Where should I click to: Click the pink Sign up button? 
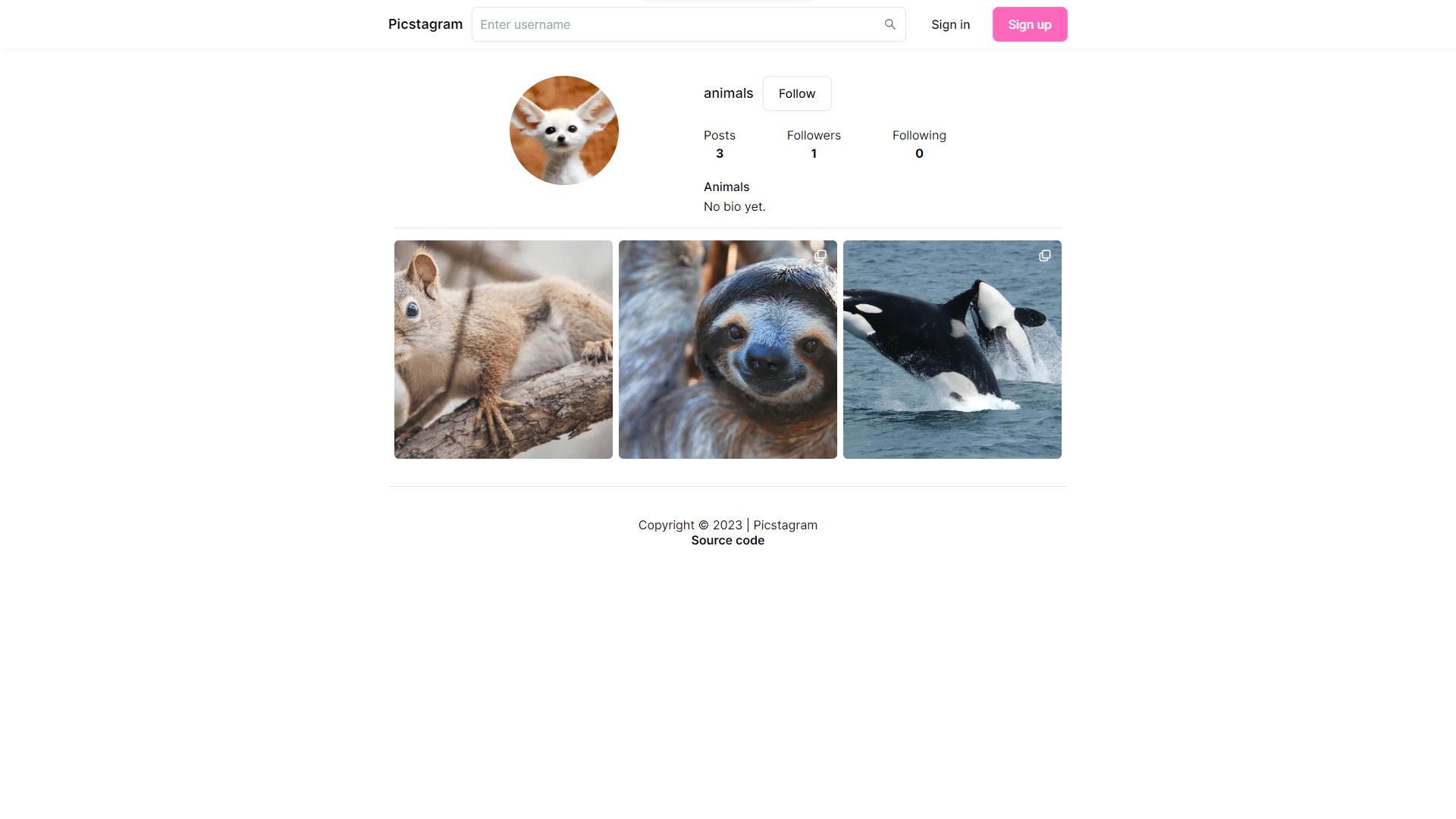[1030, 24]
